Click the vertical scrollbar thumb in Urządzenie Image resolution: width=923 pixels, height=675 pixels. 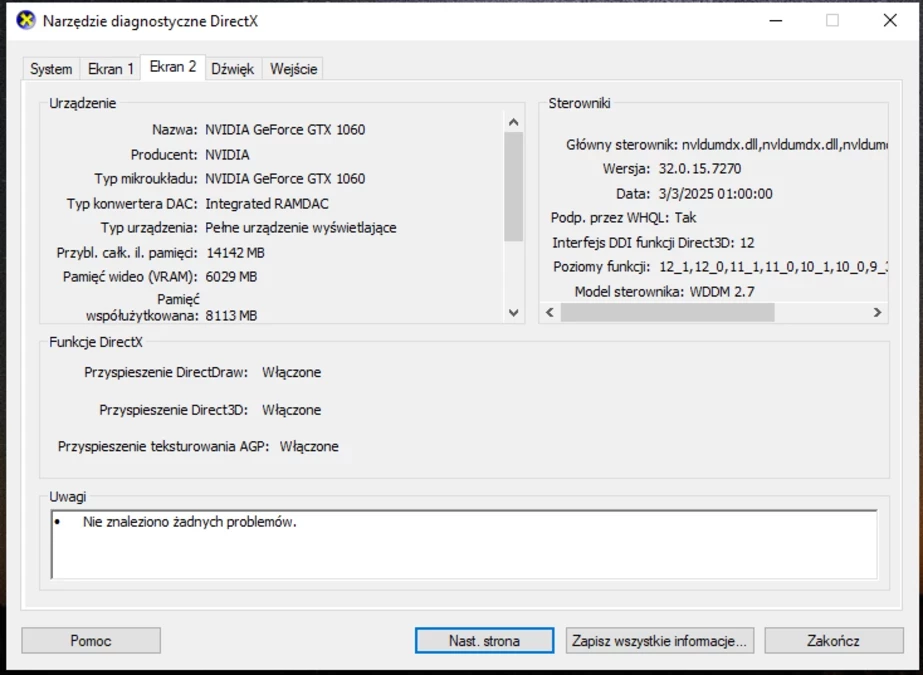514,187
